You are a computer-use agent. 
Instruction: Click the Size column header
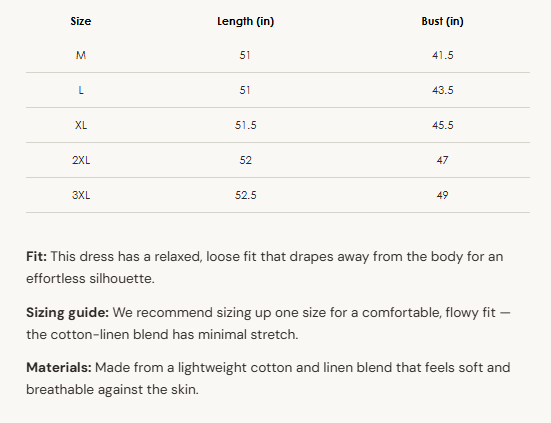pyautogui.click(x=81, y=21)
